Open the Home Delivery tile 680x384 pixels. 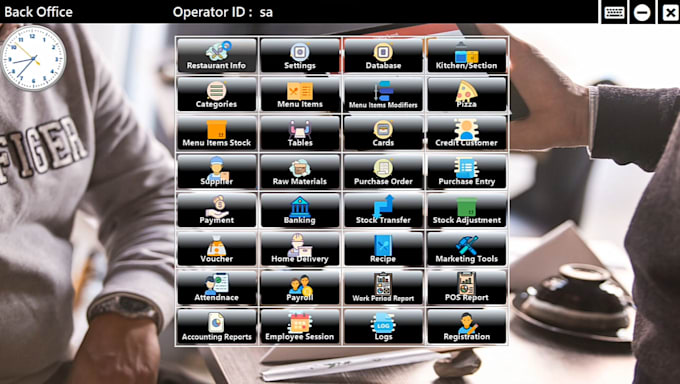[300, 249]
